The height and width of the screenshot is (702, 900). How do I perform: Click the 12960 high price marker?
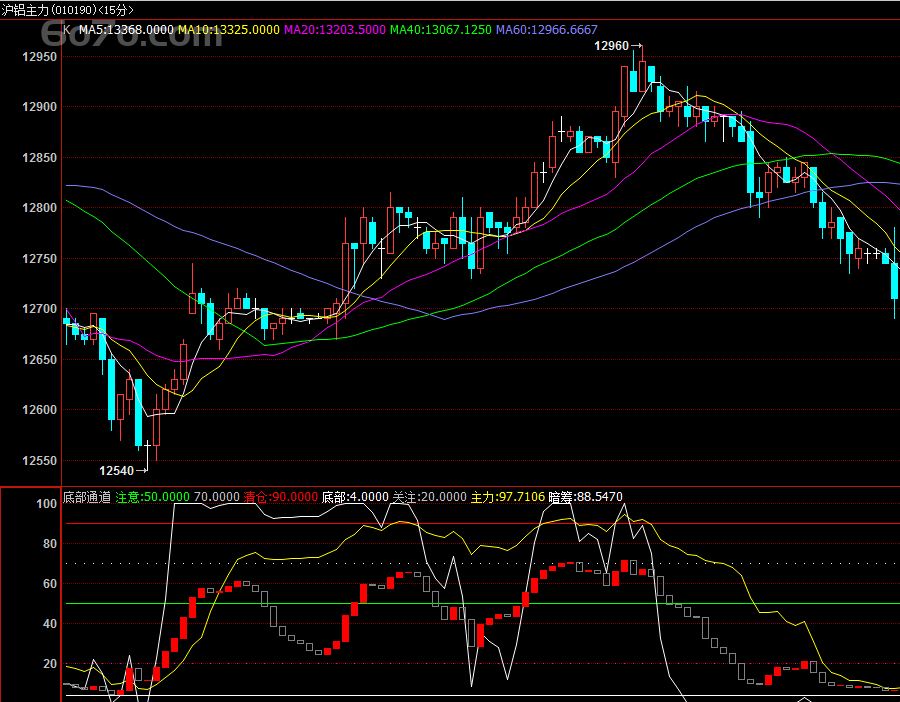pos(611,46)
